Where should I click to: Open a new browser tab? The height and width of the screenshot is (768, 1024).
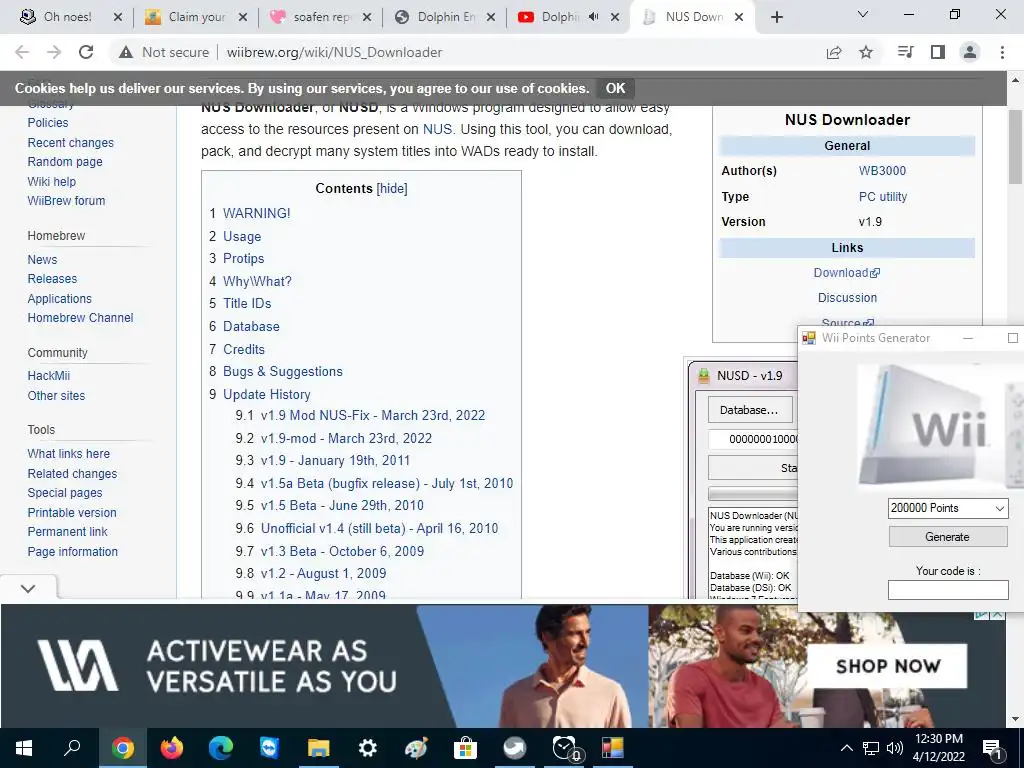776,17
